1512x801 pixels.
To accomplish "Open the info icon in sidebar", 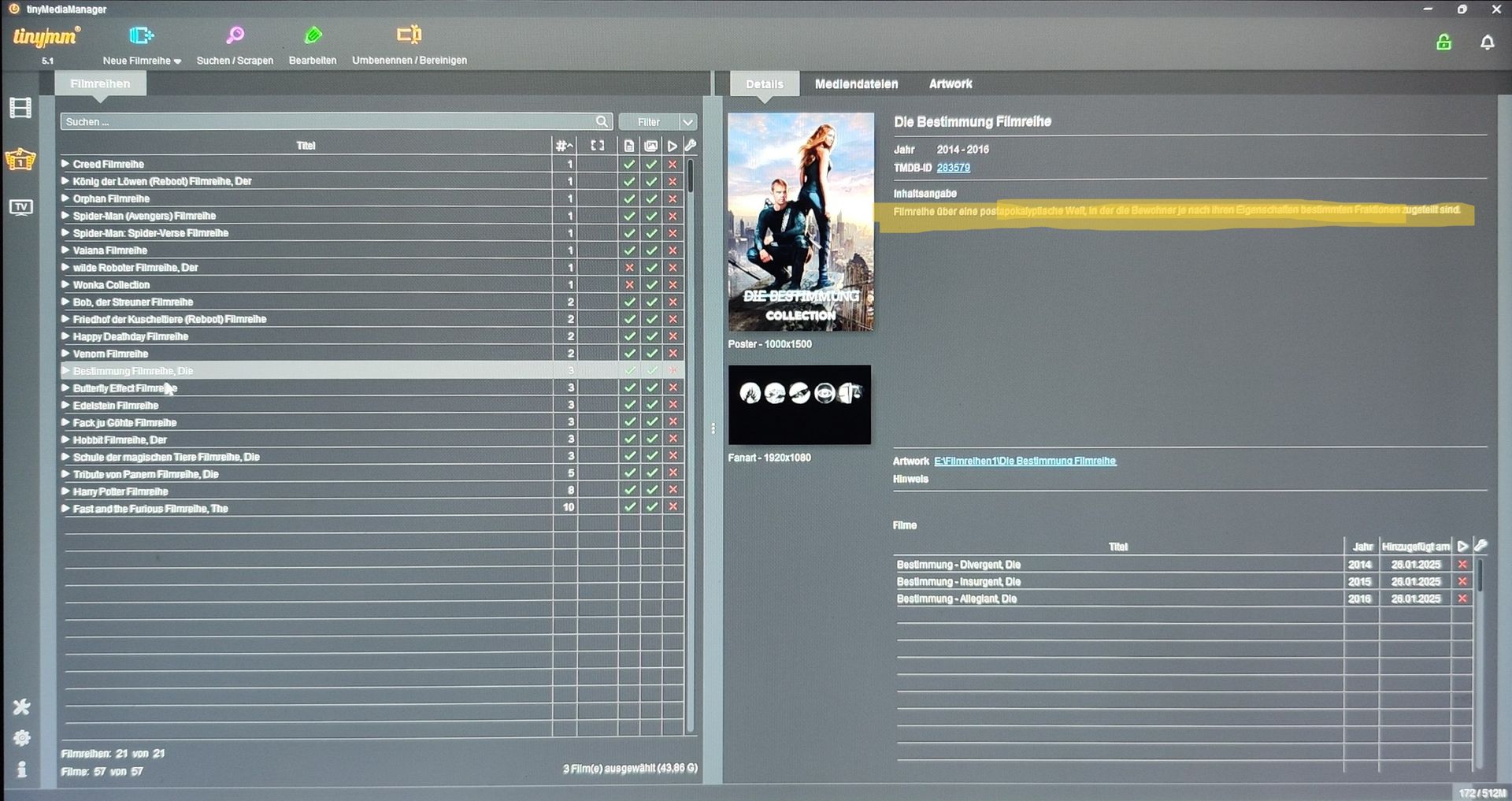I will point(21,769).
